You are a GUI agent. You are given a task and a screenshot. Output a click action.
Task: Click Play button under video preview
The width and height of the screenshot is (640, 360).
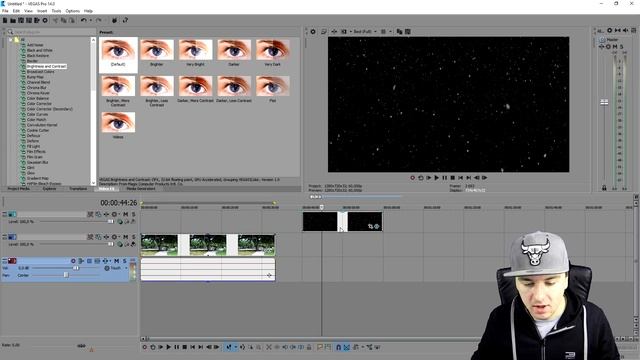coord(437,178)
